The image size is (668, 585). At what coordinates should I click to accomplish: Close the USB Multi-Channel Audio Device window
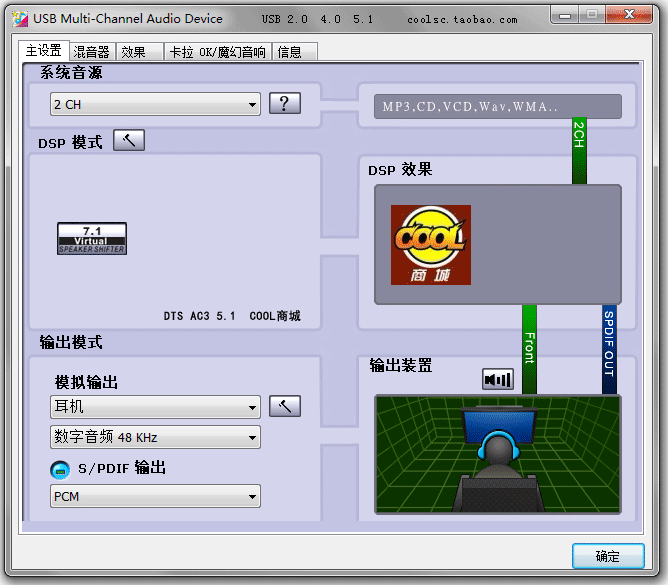point(629,15)
